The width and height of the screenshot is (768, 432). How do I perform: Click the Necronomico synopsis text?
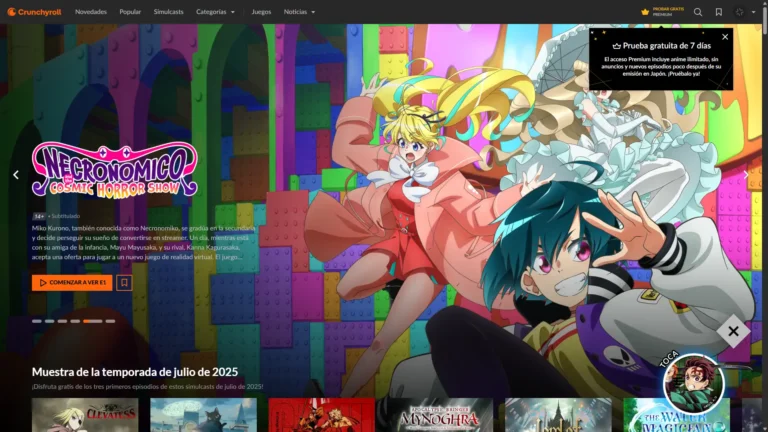point(144,242)
